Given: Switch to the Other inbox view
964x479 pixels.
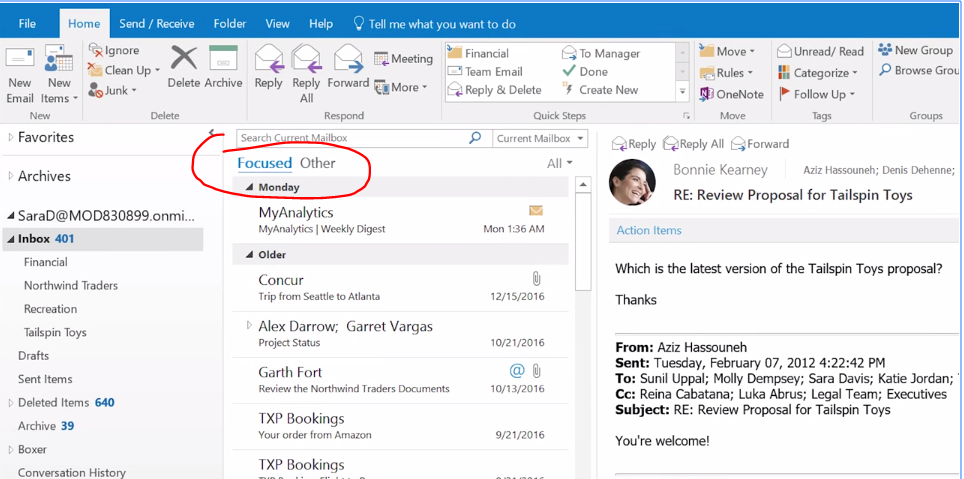Looking at the screenshot, I should [x=318, y=163].
